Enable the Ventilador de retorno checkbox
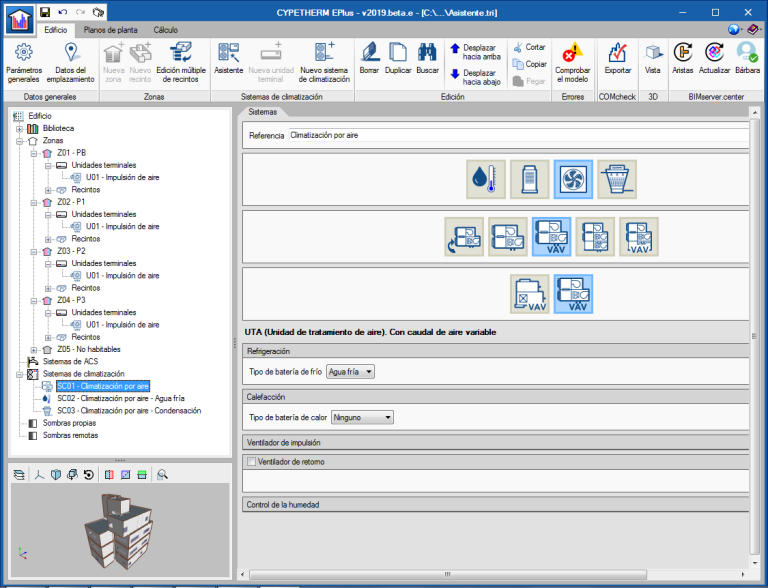The width and height of the screenshot is (768, 588). (x=251, y=461)
